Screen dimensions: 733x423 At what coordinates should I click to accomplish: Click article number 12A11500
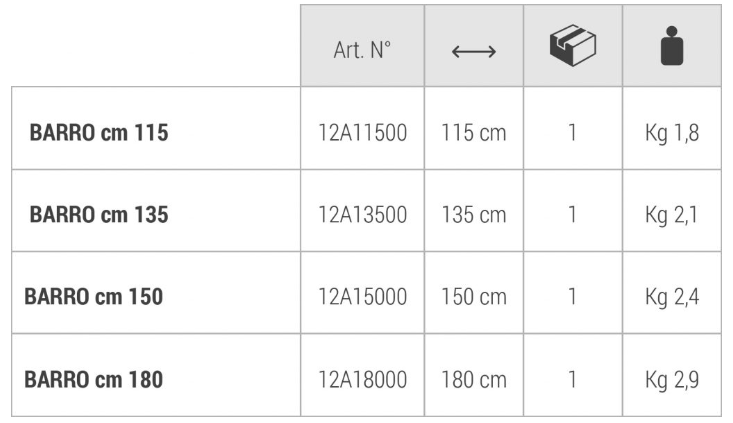[x=362, y=133]
